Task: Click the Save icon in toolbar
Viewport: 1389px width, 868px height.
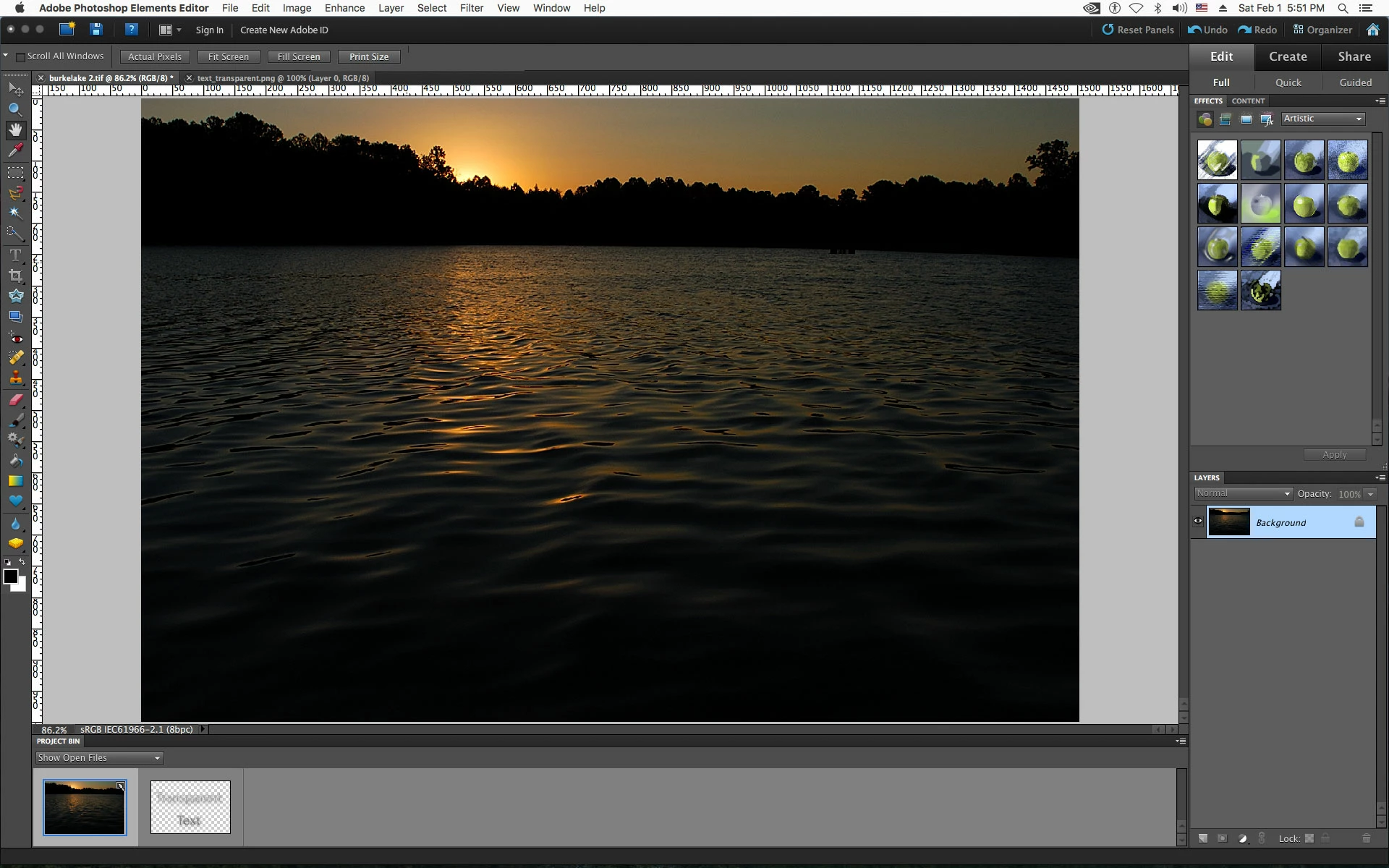Action: click(96, 30)
